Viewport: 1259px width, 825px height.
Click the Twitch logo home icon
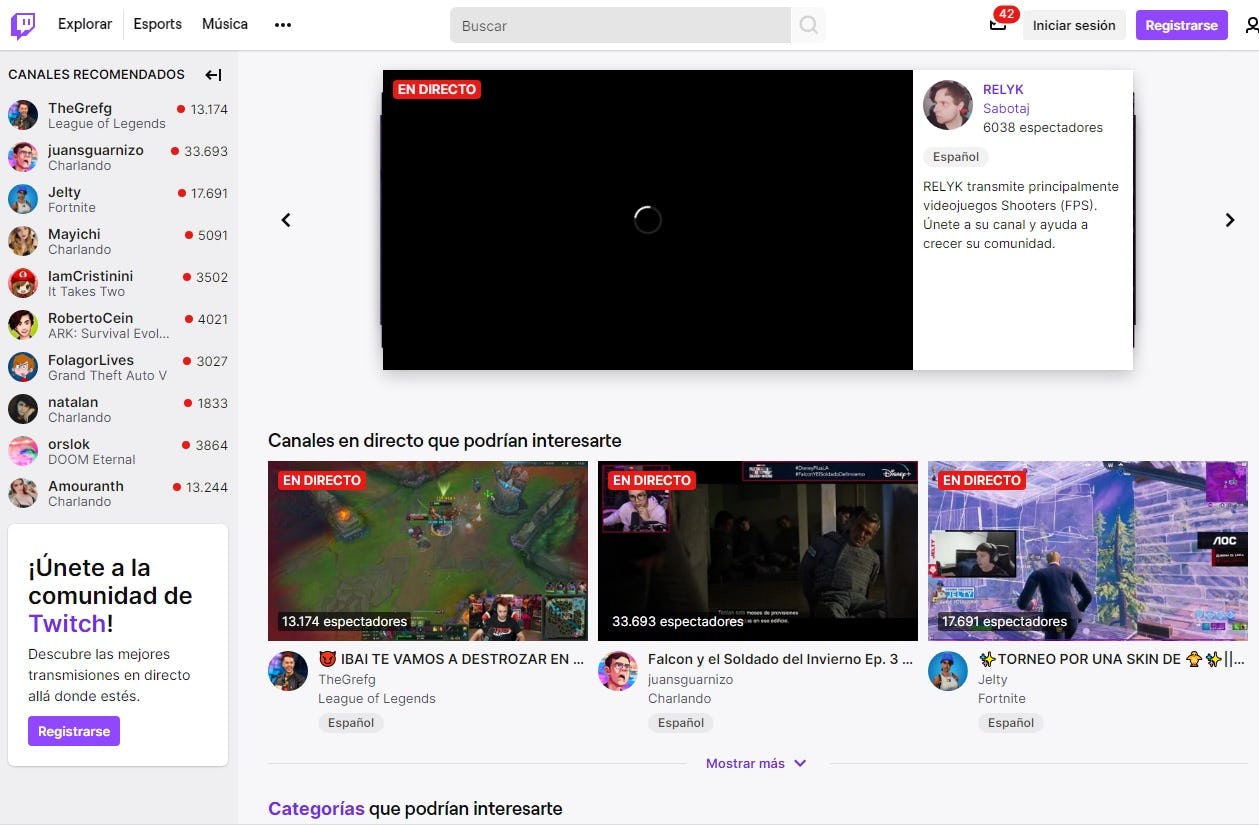[23, 25]
